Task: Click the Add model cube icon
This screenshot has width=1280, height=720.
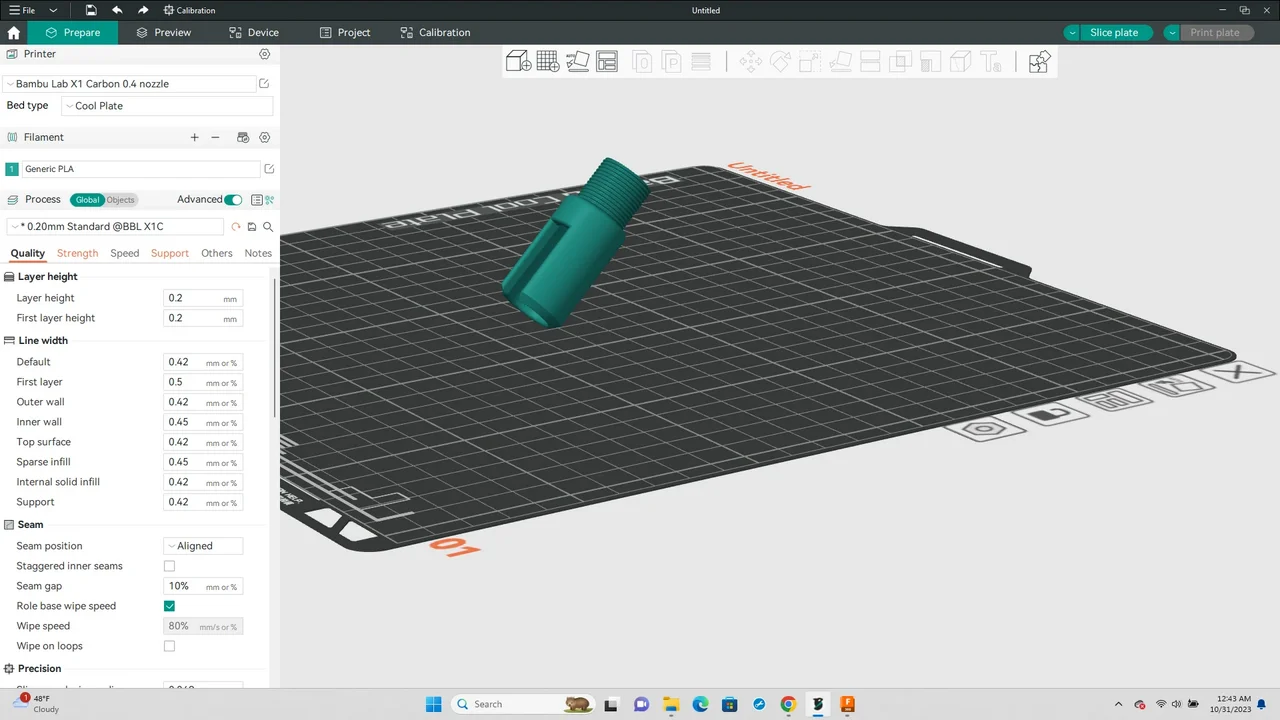Action: pos(518,62)
